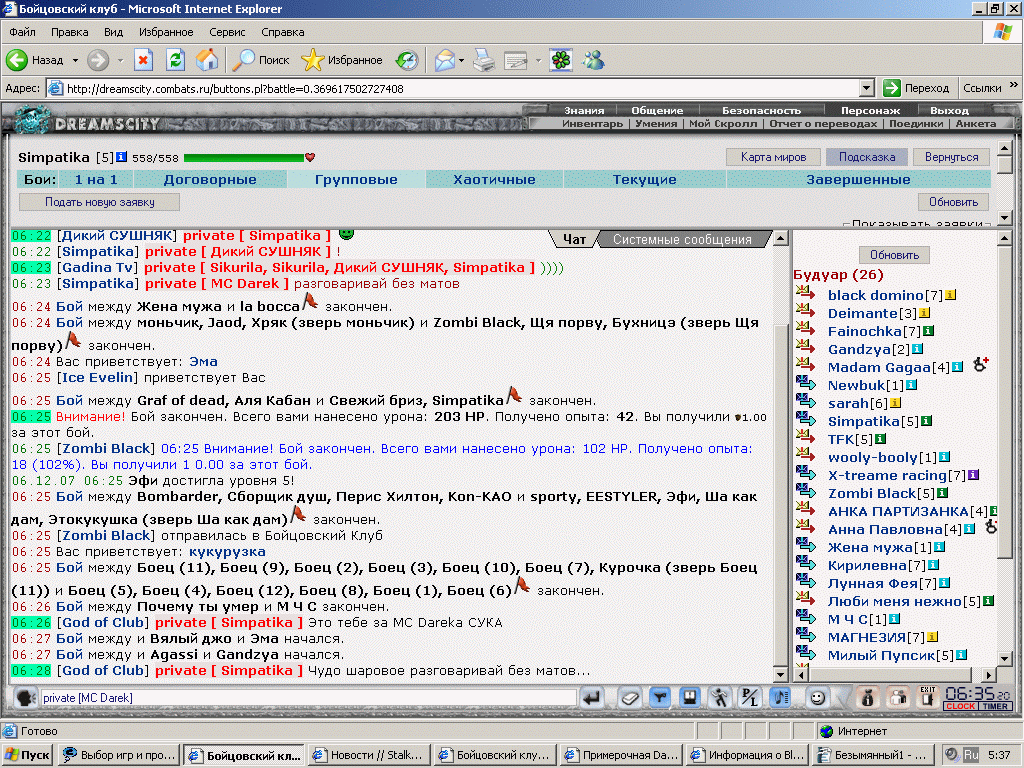
Task: Toggle the chat filter funnel icon
Action: coord(660,698)
